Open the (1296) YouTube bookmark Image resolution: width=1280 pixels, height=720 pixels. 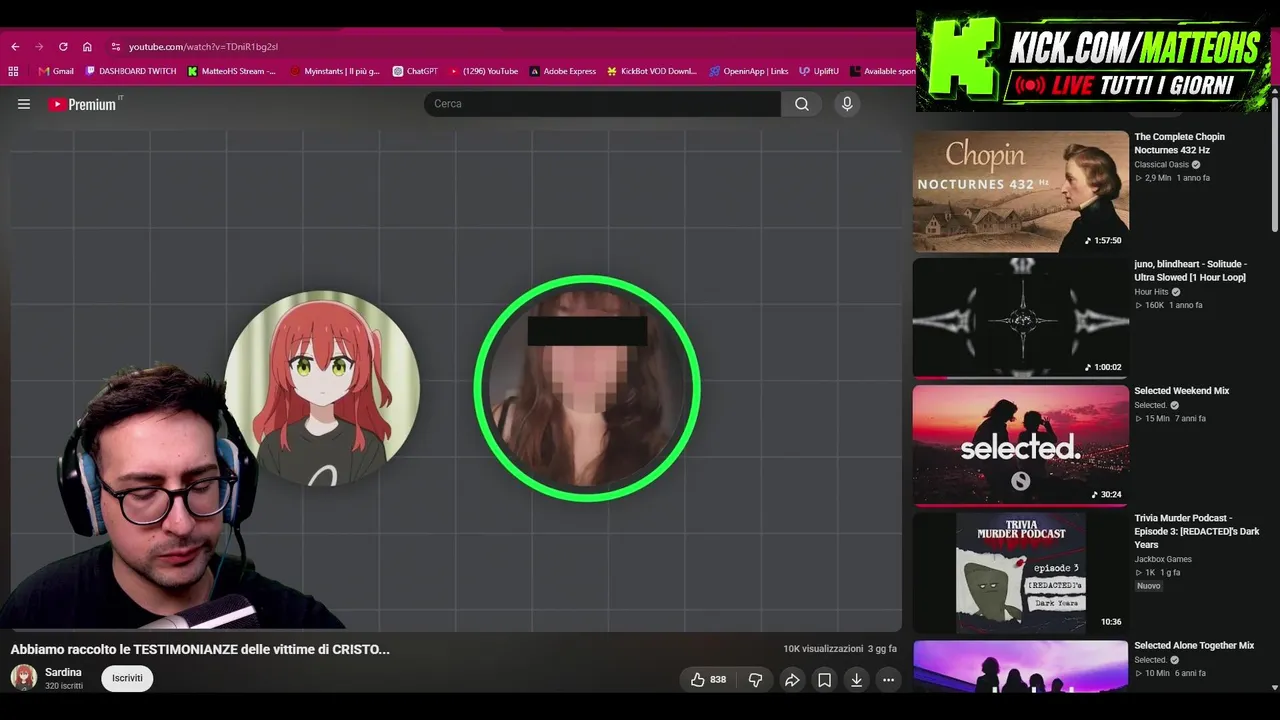[x=484, y=71]
